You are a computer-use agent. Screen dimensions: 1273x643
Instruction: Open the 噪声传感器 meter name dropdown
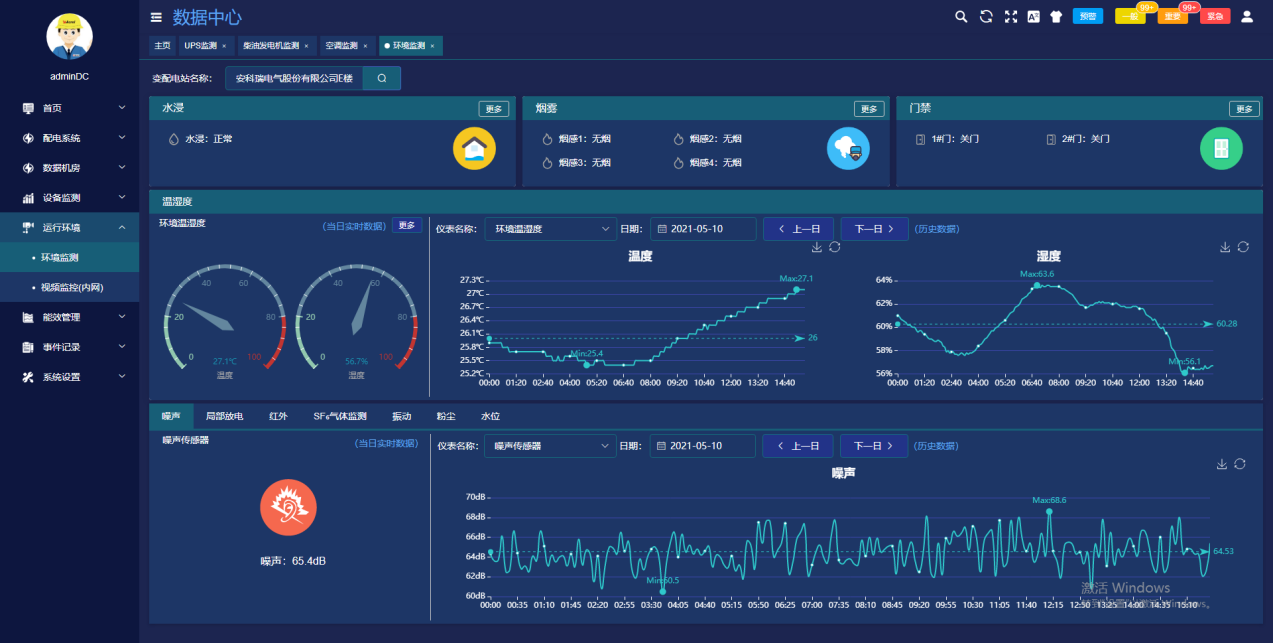pos(550,446)
